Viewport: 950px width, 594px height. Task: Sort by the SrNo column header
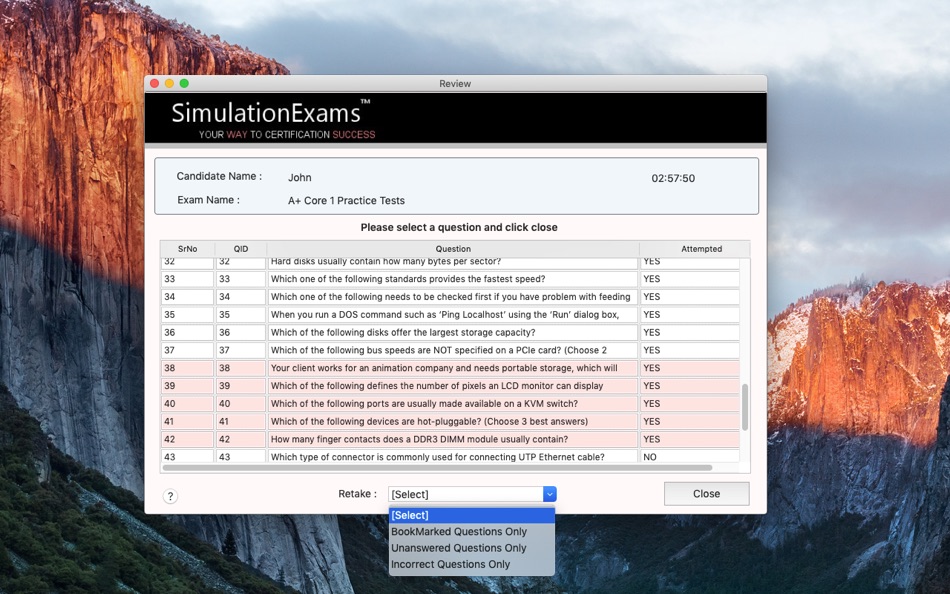point(187,249)
